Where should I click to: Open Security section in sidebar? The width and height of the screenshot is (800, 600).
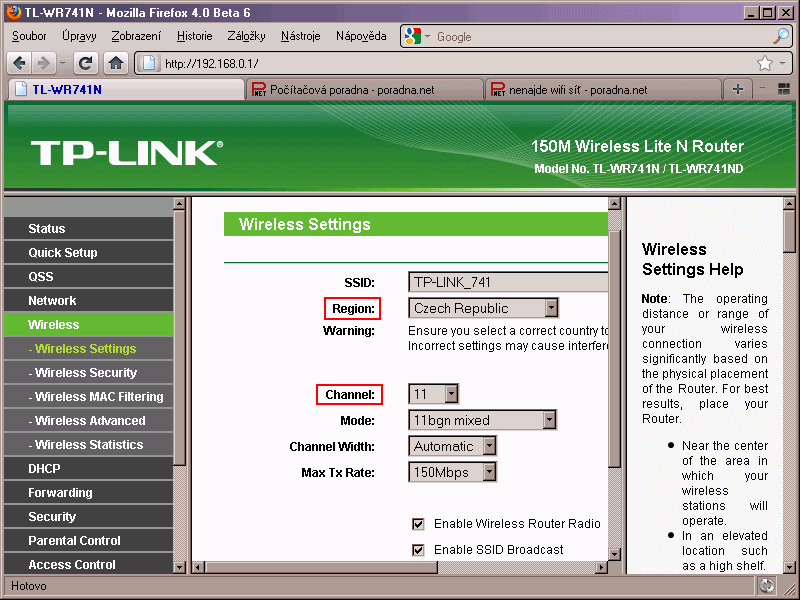click(88, 516)
